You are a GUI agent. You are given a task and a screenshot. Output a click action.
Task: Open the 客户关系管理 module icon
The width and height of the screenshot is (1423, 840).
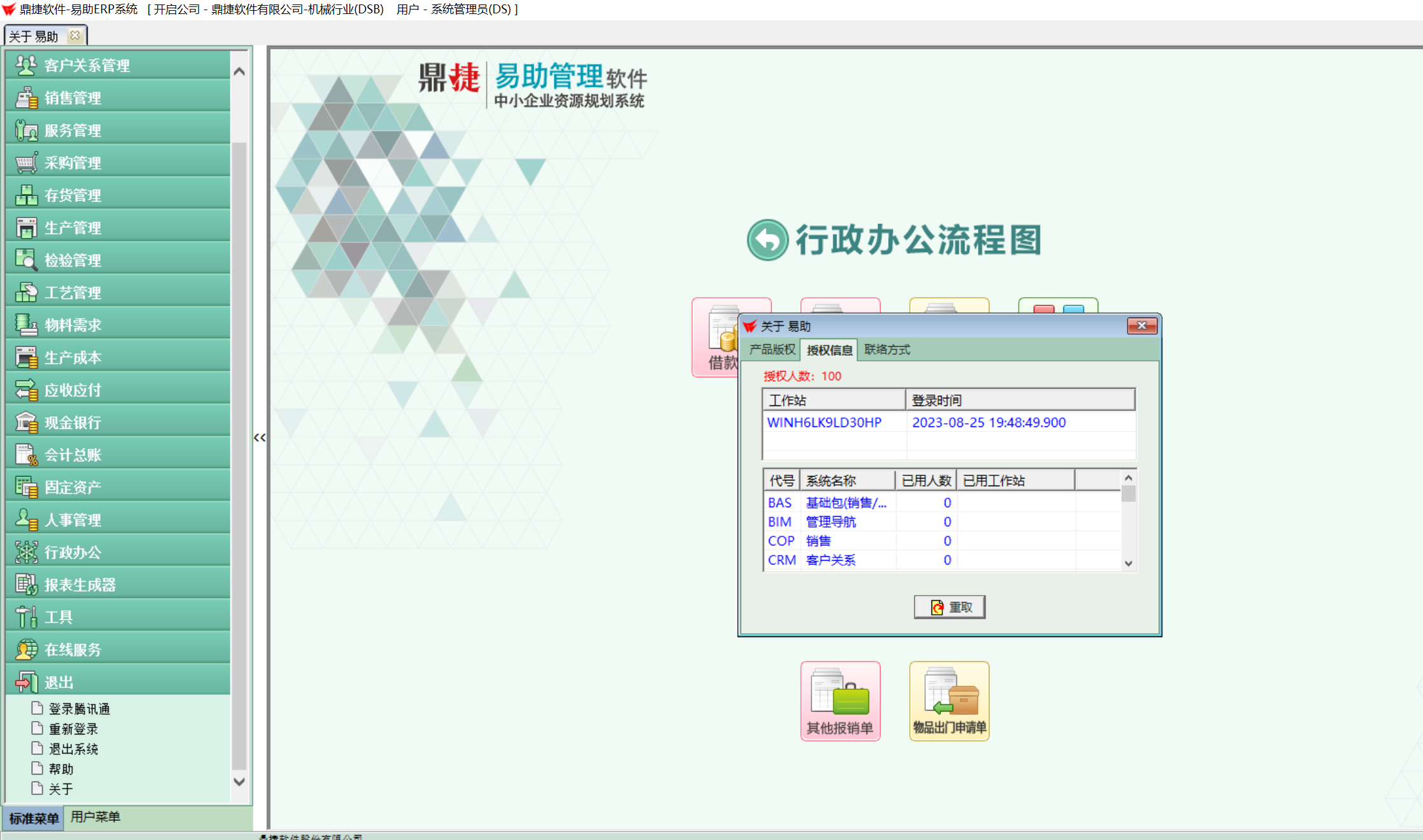point(26,65)
